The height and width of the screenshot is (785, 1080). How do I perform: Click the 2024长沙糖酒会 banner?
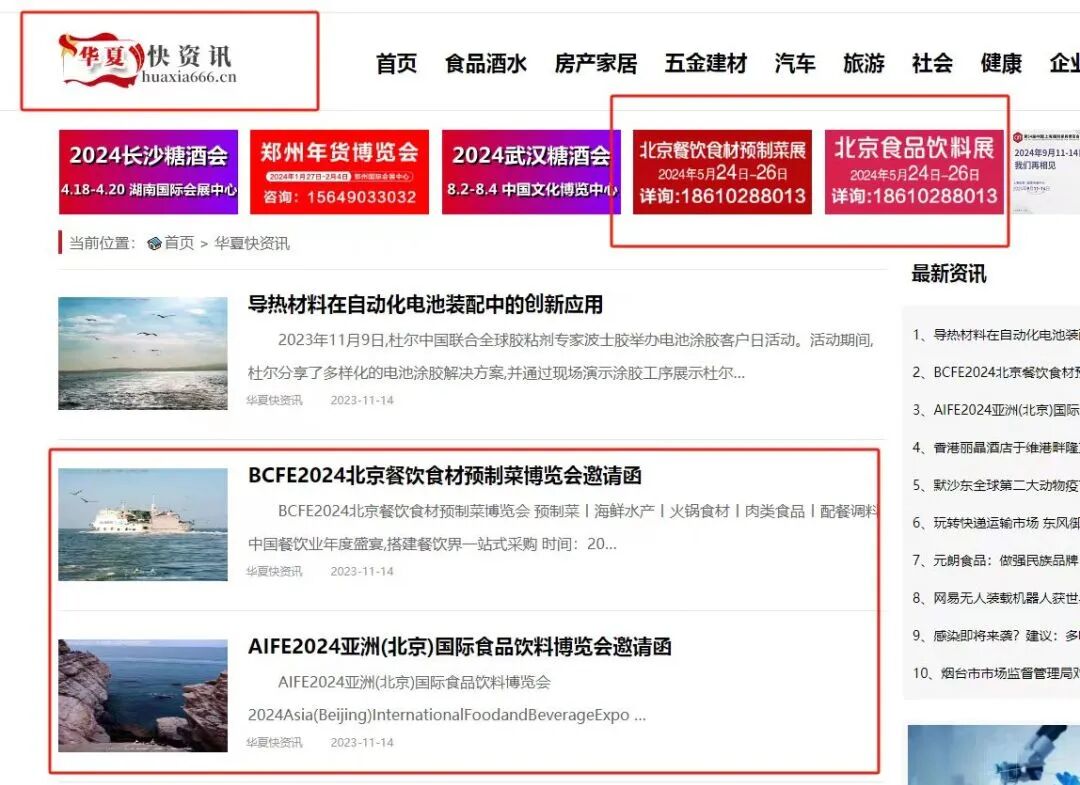pyautogui.click(x=148, y=172)
